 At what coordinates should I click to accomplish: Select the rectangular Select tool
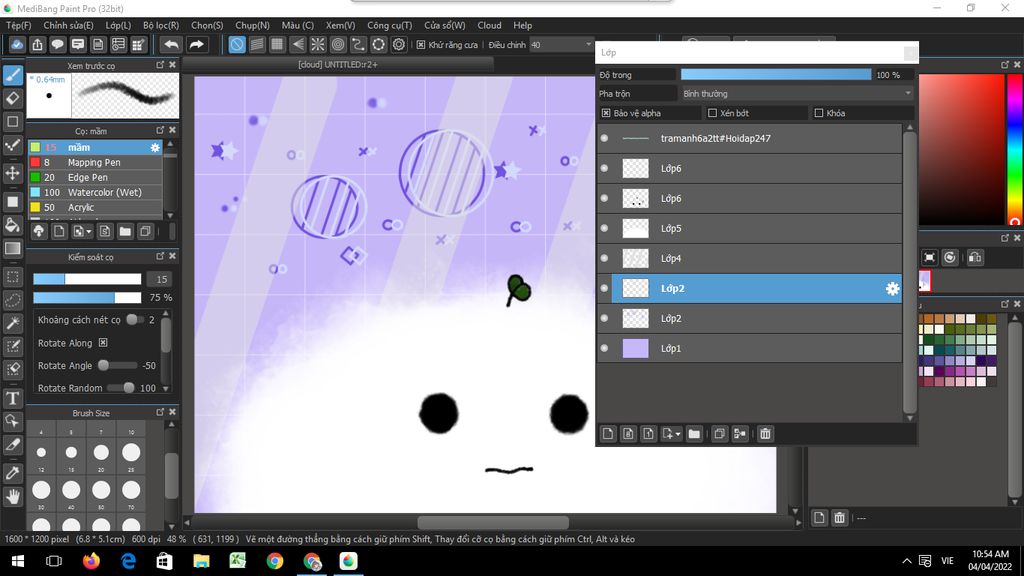pyautogui.click(x=12, y=277)
